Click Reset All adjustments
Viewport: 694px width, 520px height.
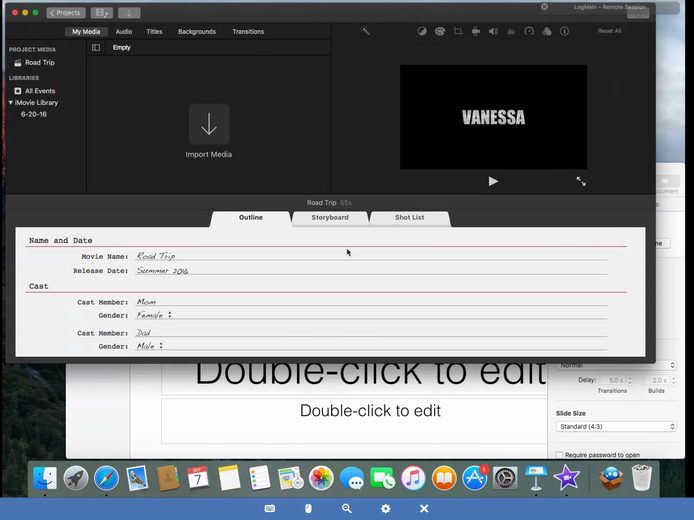click(x=609, y=31)
